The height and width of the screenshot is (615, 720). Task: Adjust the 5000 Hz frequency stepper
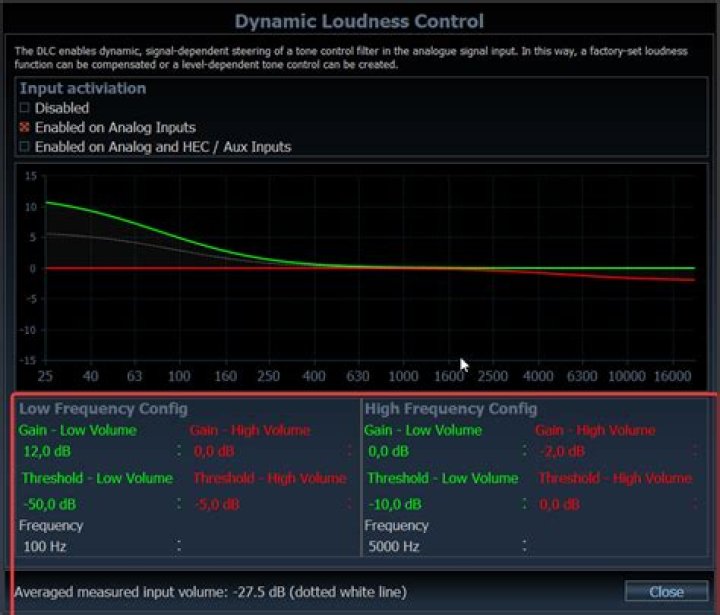coord(524,546)
